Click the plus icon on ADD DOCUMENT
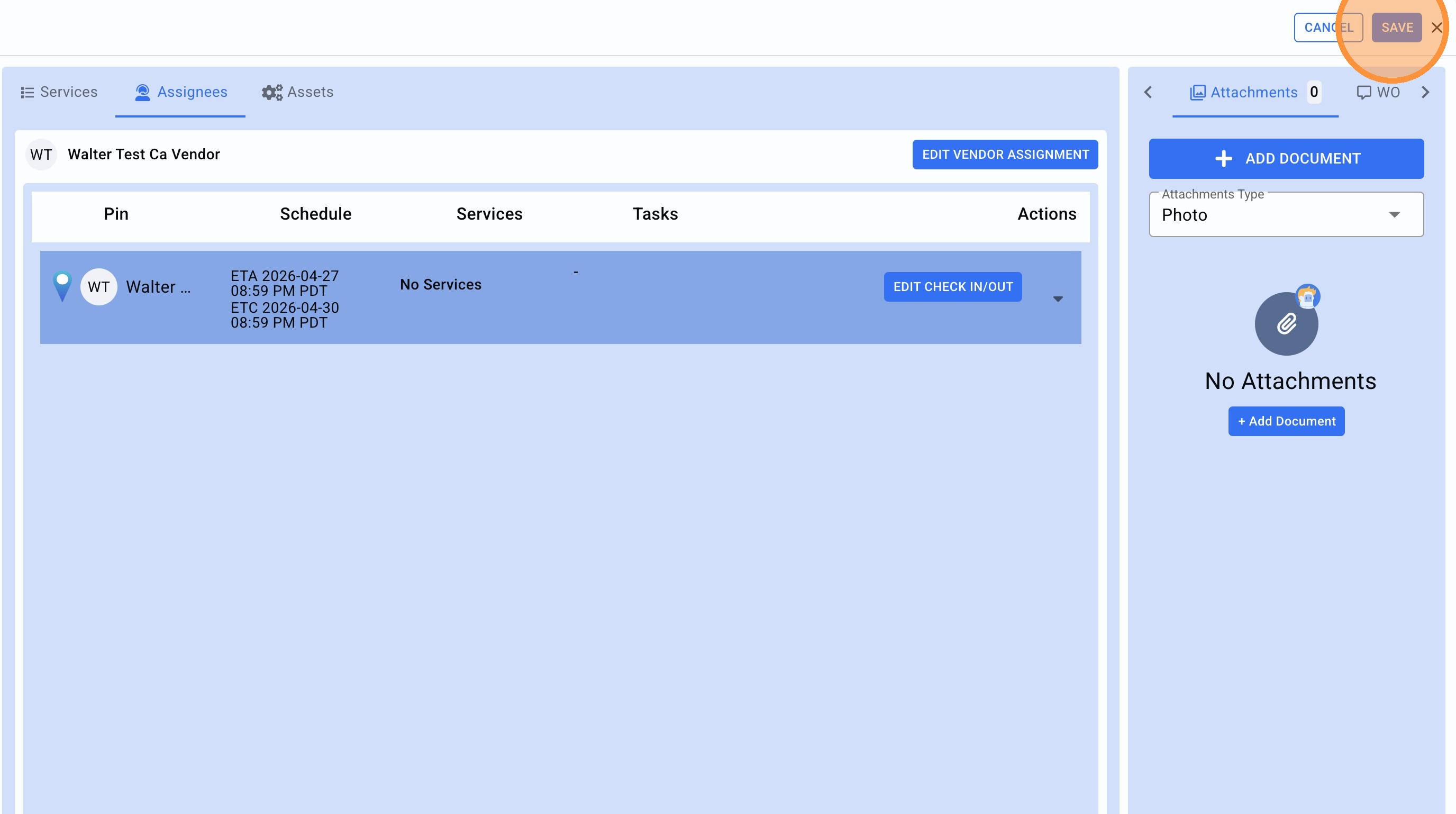Viewport: 1456px width, 814px height. coord(1223,159)
